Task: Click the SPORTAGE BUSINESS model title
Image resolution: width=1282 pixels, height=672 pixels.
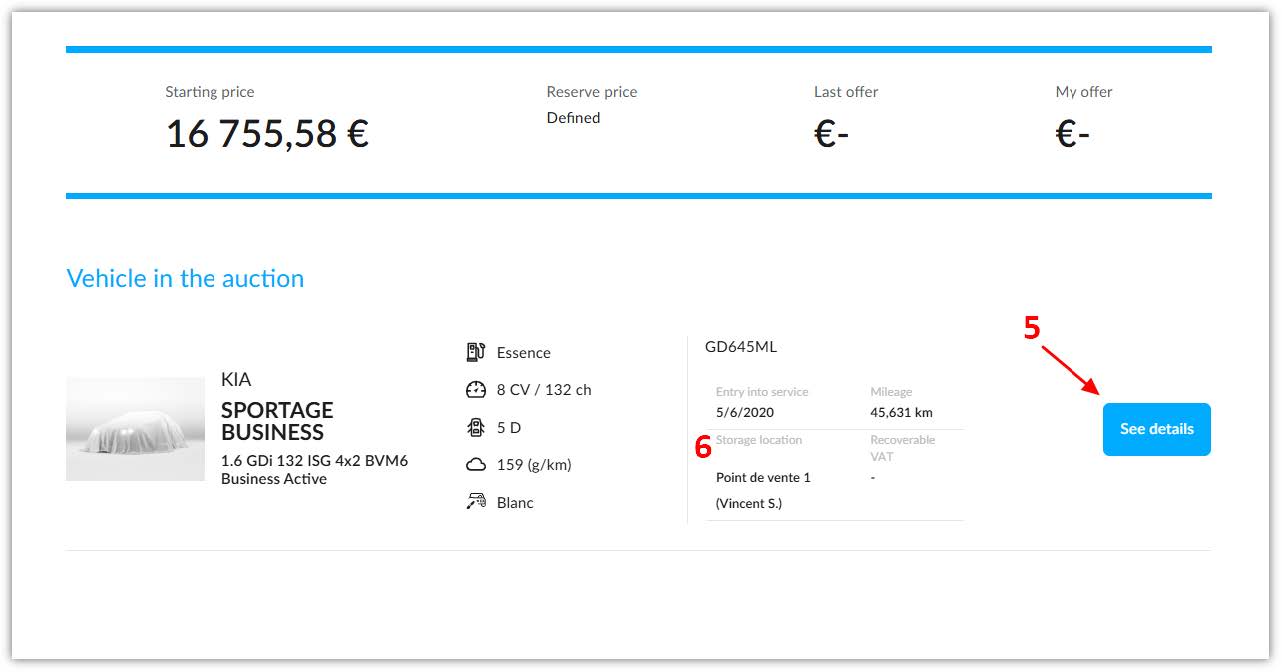Action: (277, 421)
